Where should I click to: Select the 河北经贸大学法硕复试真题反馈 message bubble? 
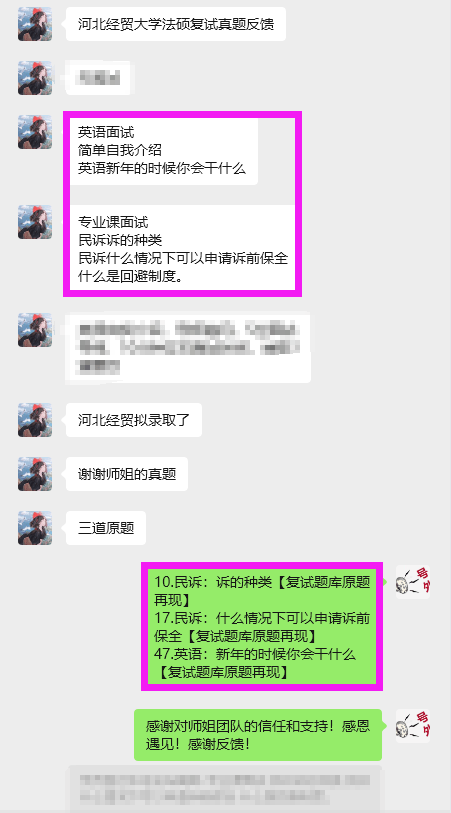176,24
